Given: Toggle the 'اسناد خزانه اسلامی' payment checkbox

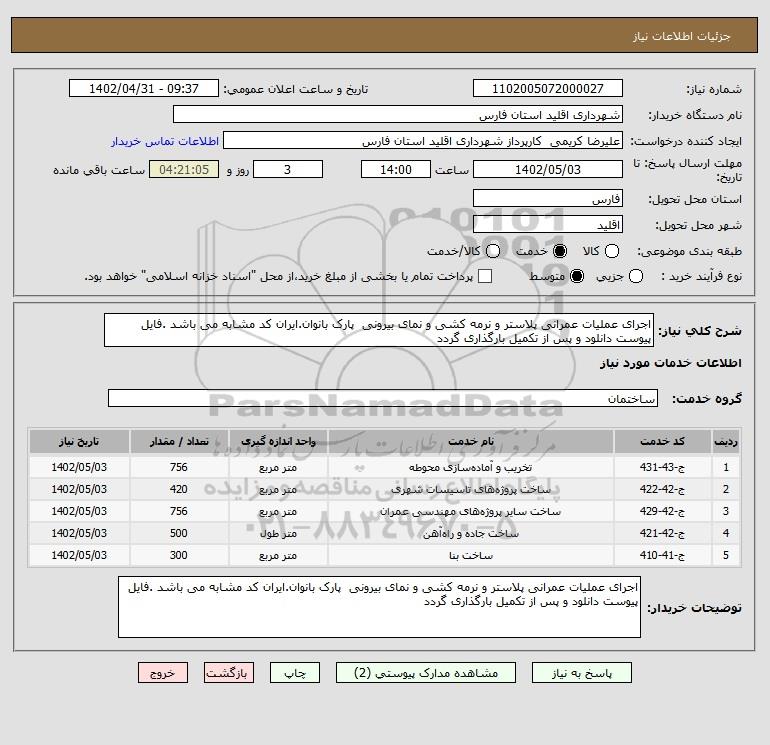Looking at the screenshot, I should (x=485, y=276).
